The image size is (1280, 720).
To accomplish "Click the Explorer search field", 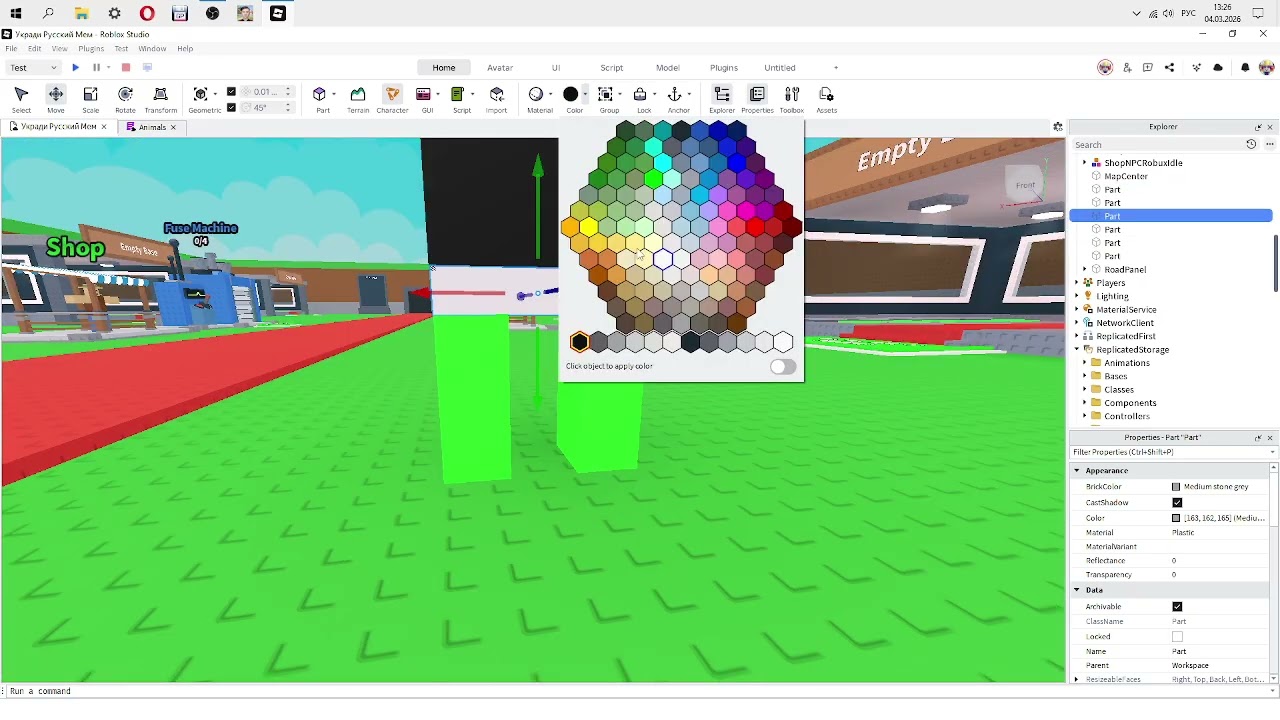I will coord(1157,145).
